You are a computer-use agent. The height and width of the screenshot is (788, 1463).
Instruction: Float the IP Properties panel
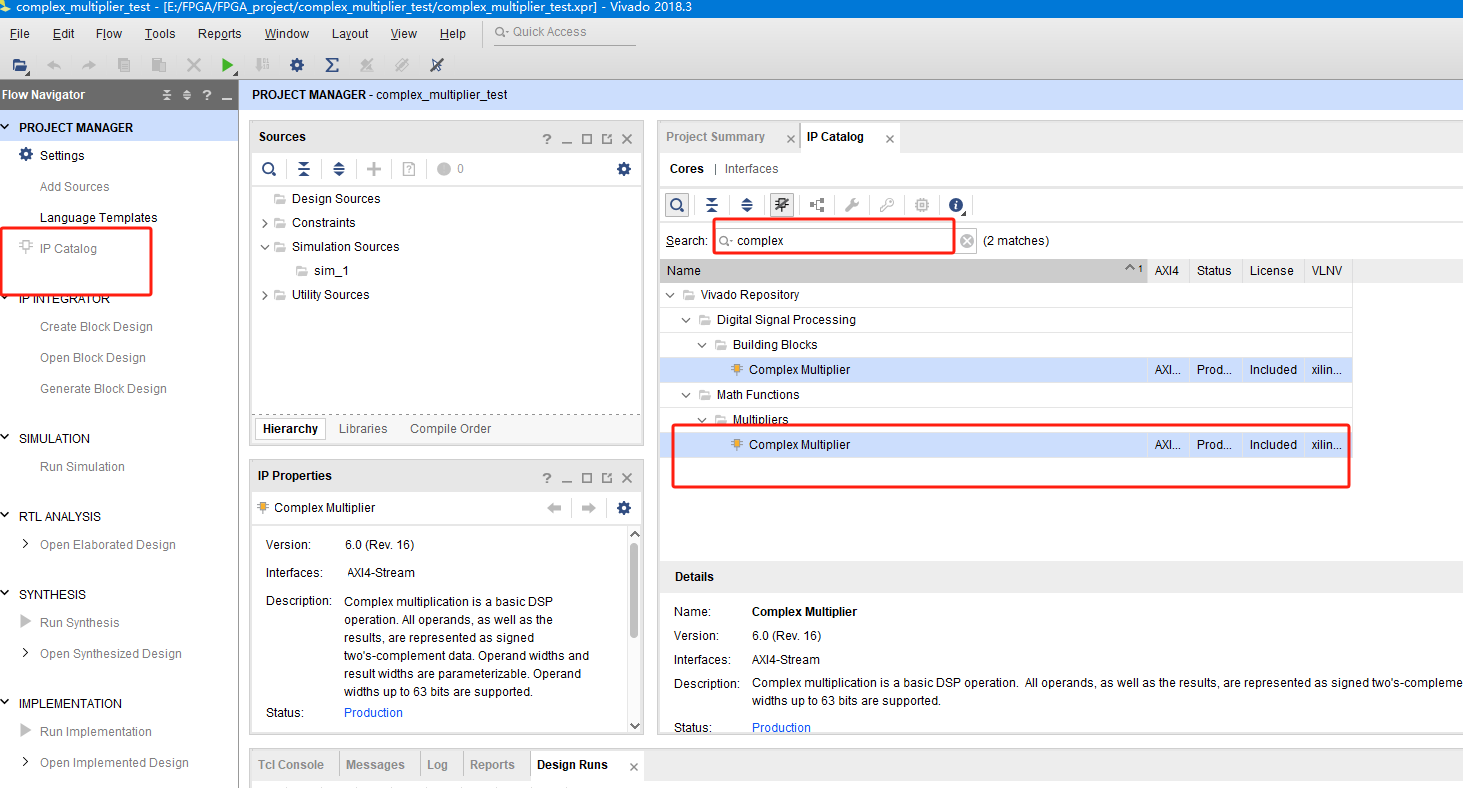click(x=607, y=478)
